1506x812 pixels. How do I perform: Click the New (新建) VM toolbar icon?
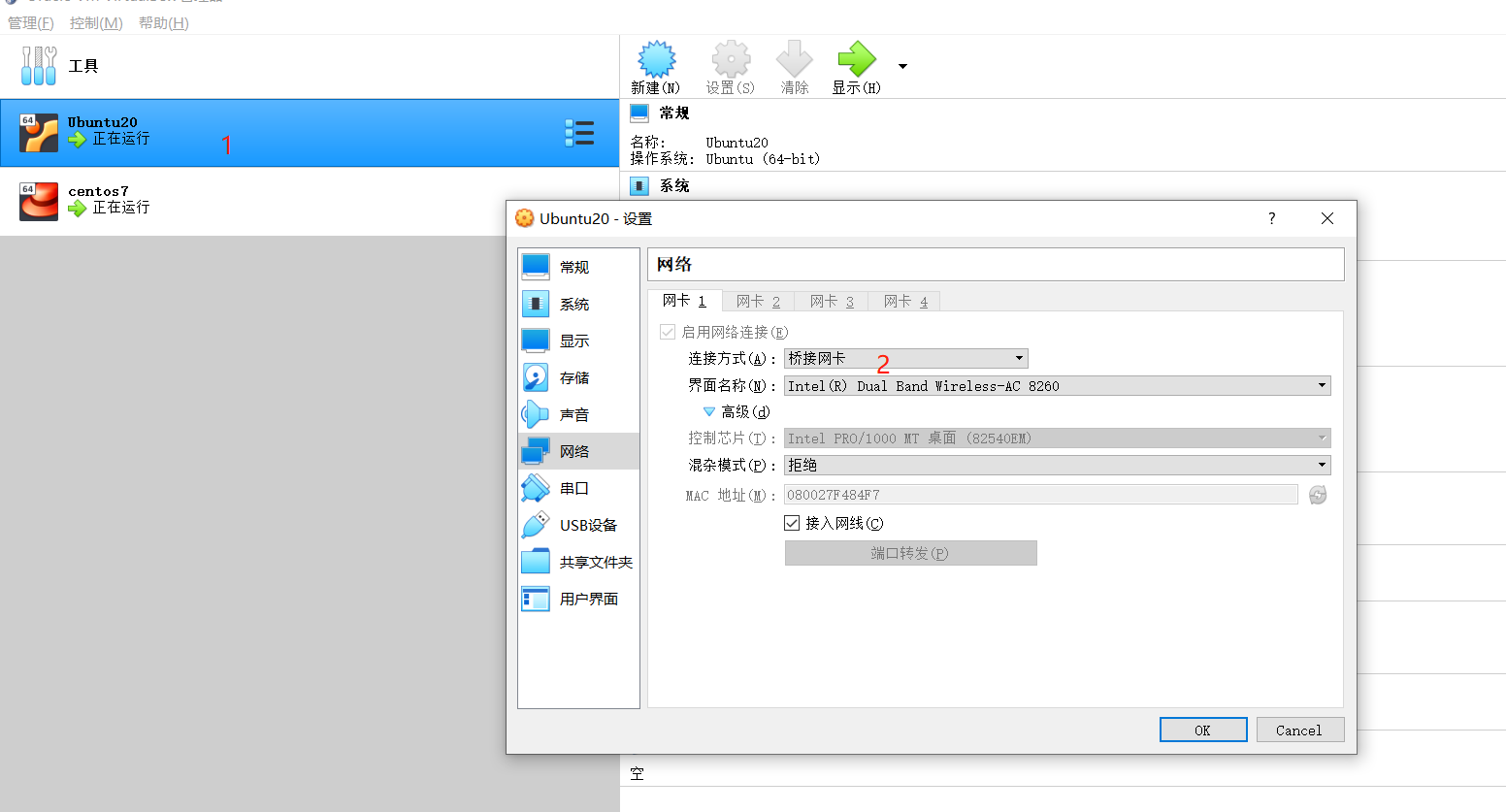click(x=656, y=59)
